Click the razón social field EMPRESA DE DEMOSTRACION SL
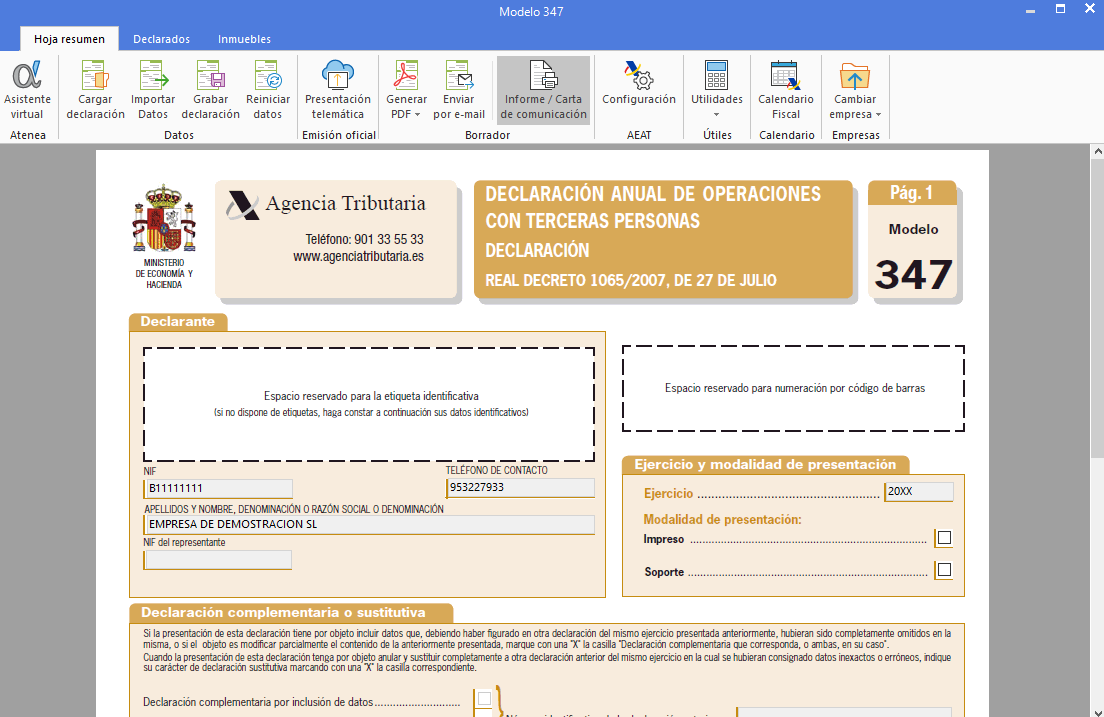 pyautogui.click(x=369, y=524)
